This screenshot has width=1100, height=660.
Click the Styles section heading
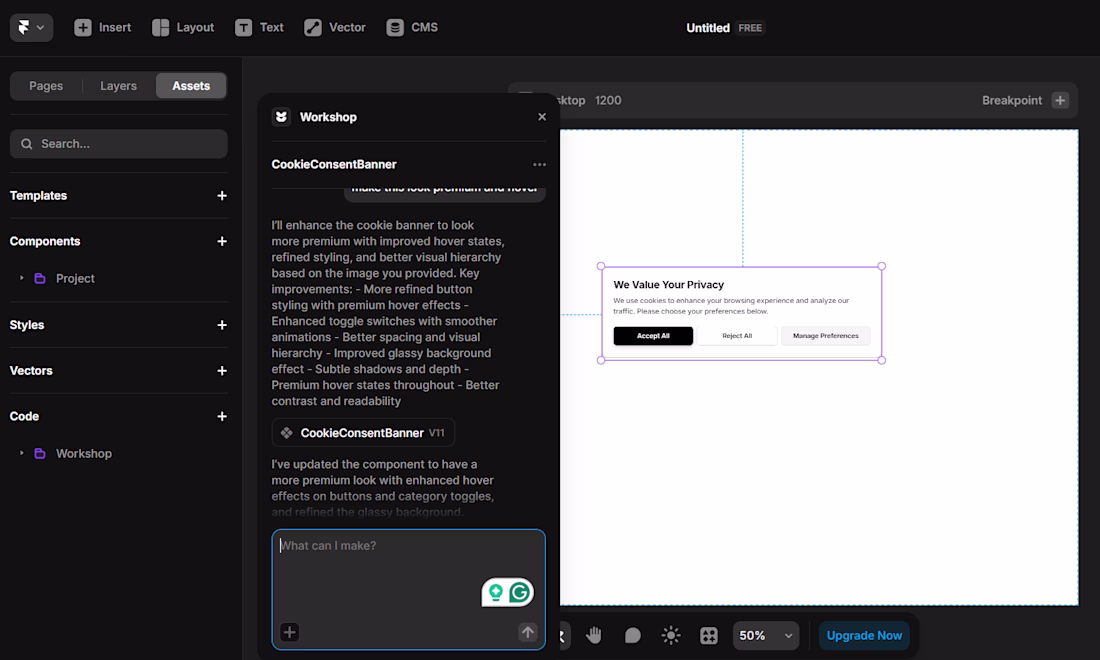point(27,325)
